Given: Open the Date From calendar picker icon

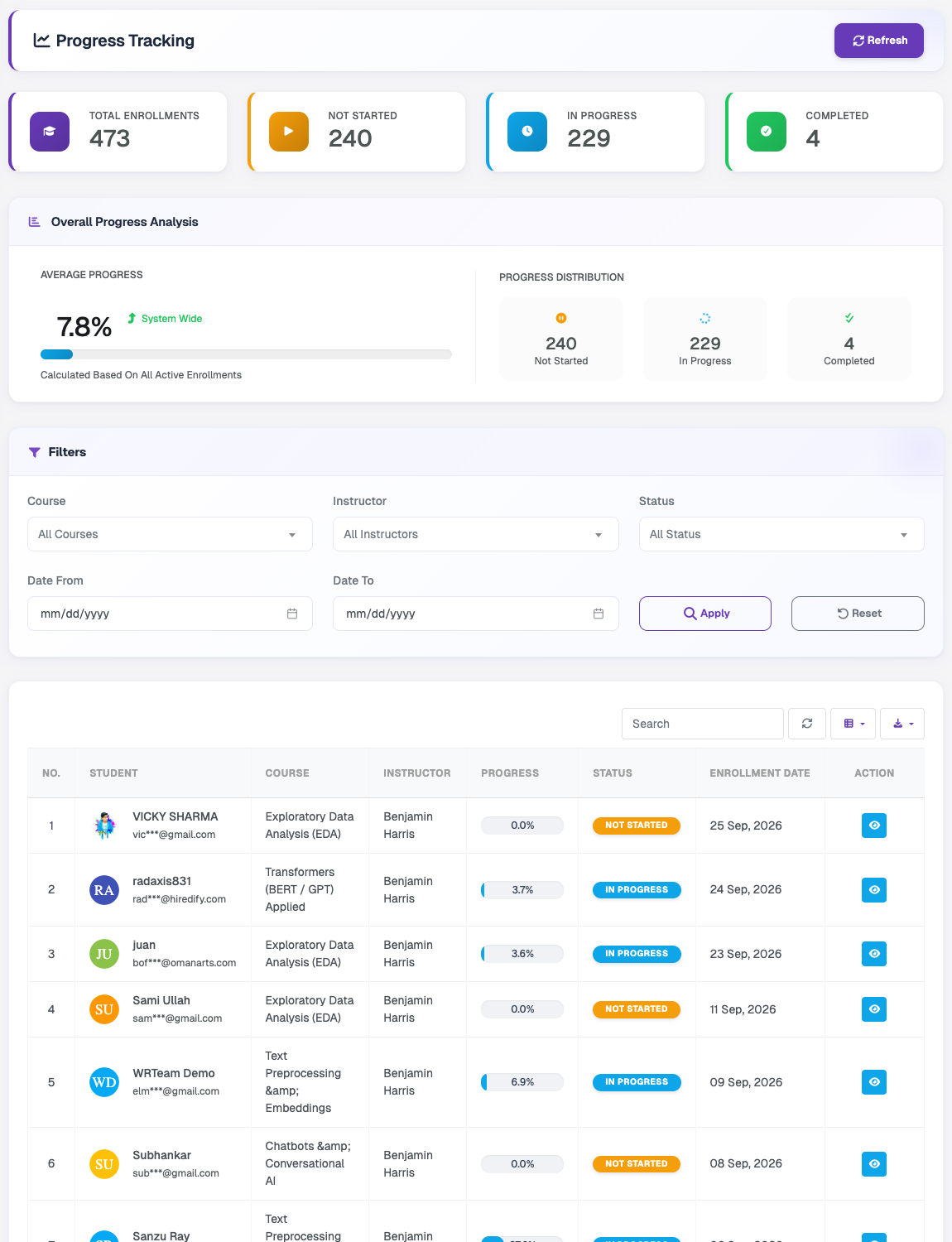Looking at the screenshot, I should tap(292, 614).
